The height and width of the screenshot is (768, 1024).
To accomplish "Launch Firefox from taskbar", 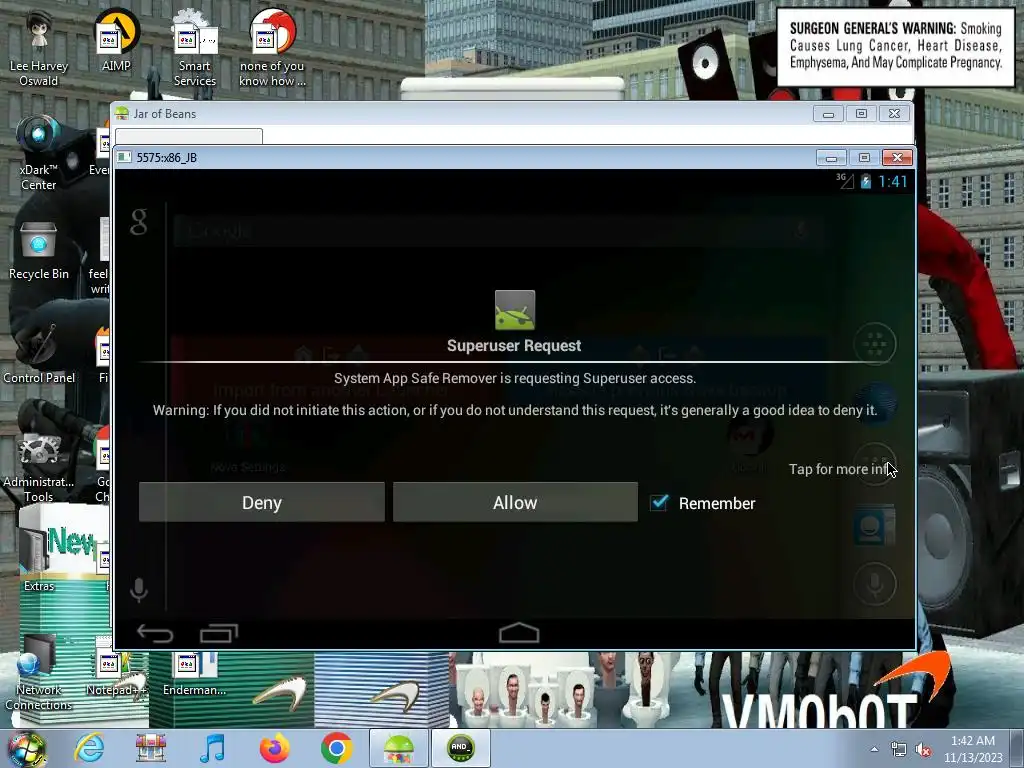I will click(274, 748).
